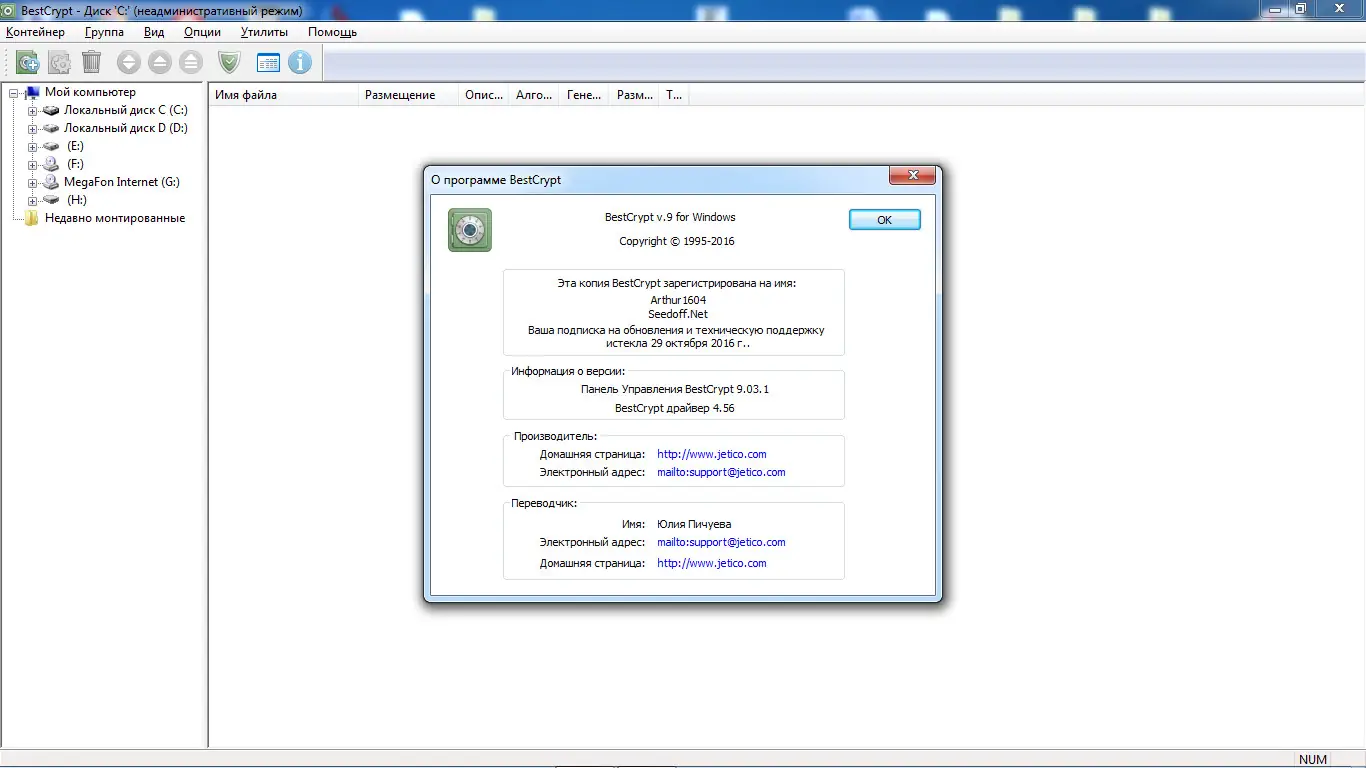Click the blue round info icon
Viewport: 1366px width, 768px height.
click(x=300, y=62)
